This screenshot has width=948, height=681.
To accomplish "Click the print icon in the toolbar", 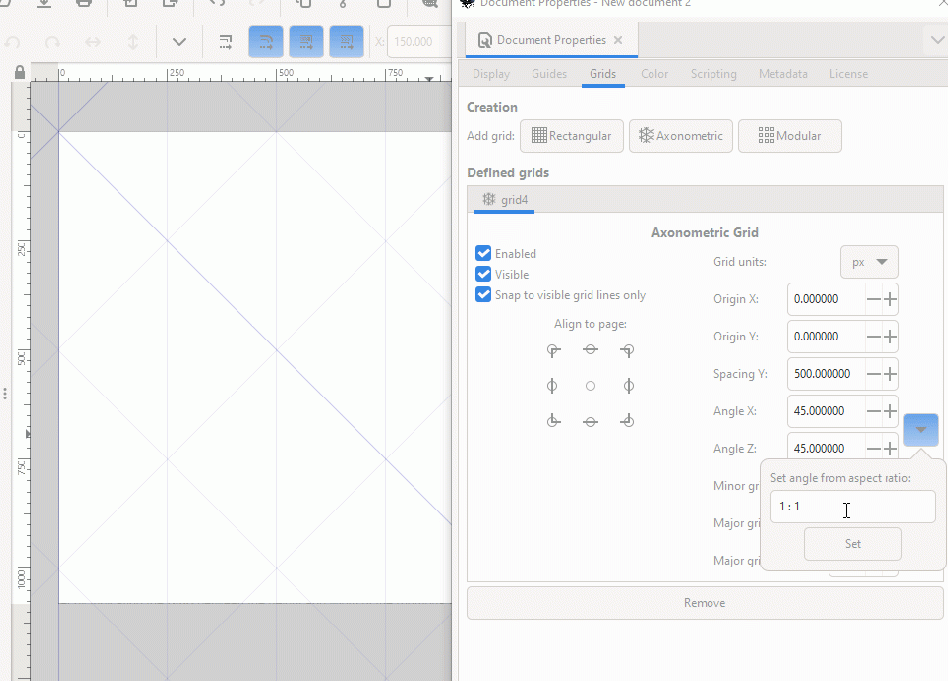I will 84,5.
